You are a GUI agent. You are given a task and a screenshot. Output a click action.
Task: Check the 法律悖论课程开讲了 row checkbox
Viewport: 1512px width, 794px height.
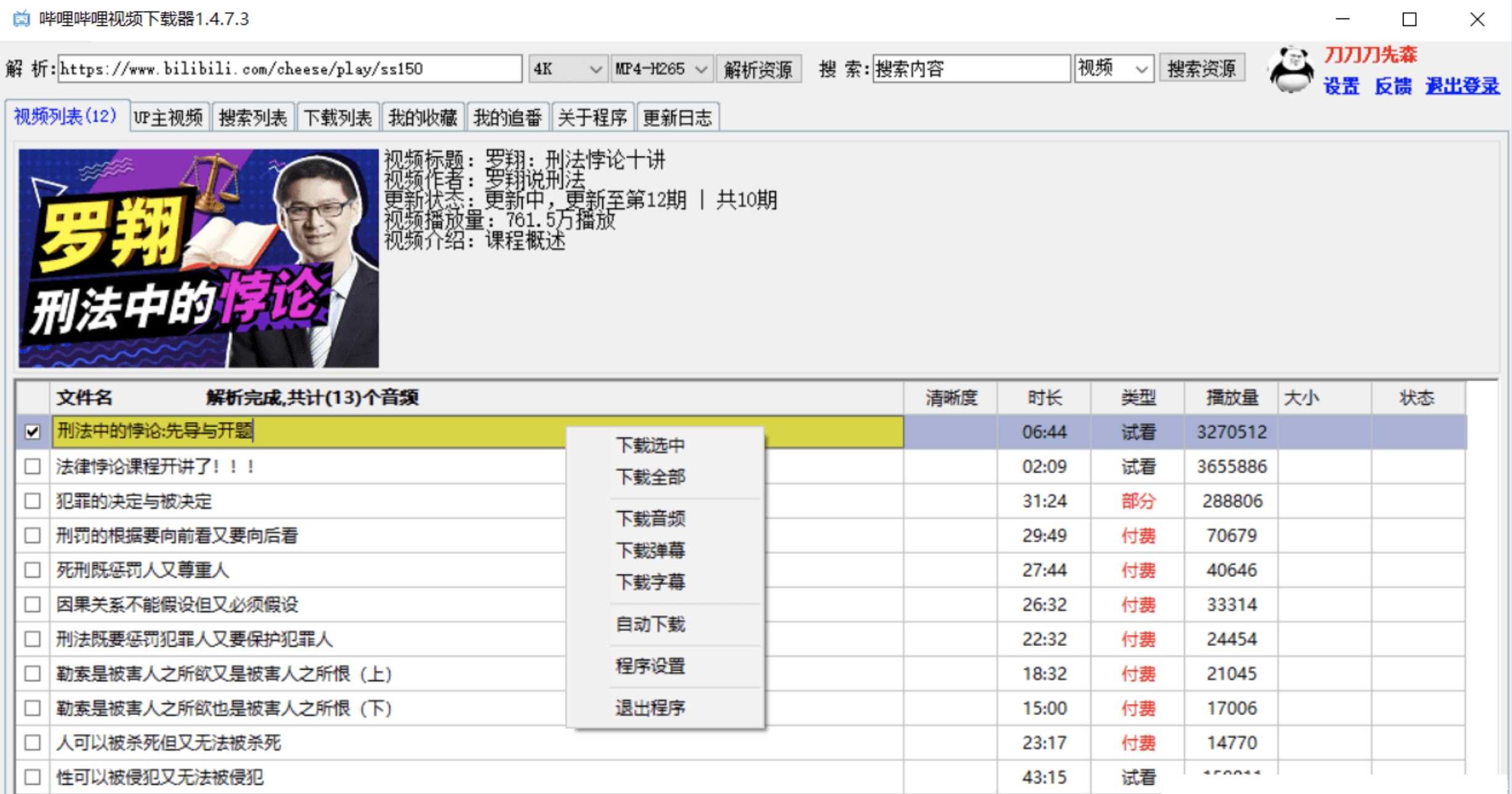coord(33,466)
